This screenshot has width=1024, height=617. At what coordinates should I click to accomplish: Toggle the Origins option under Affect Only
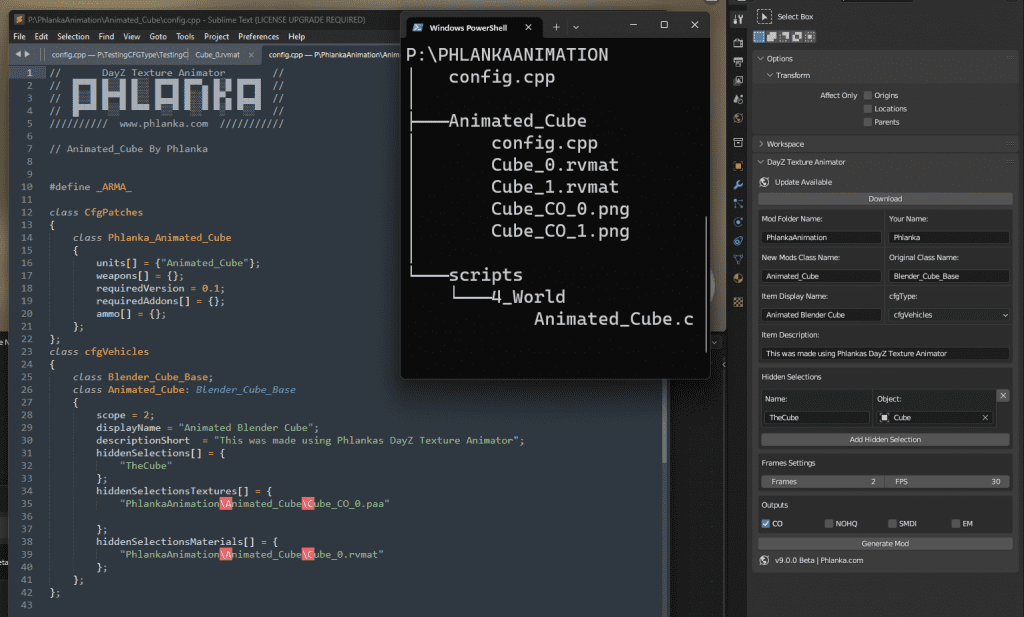[866, 95]
